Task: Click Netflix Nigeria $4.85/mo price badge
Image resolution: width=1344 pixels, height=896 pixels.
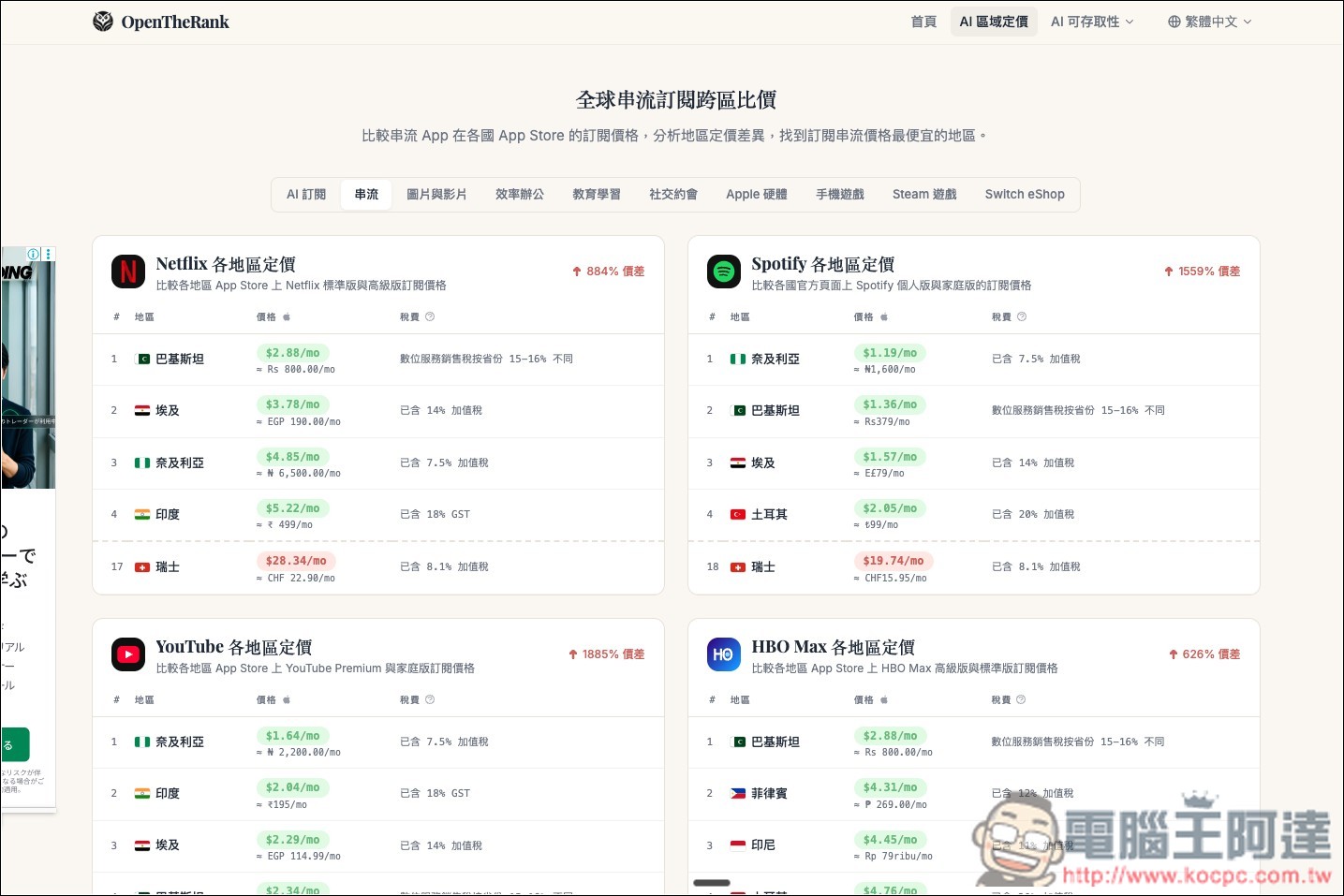Action: (292, 457)
